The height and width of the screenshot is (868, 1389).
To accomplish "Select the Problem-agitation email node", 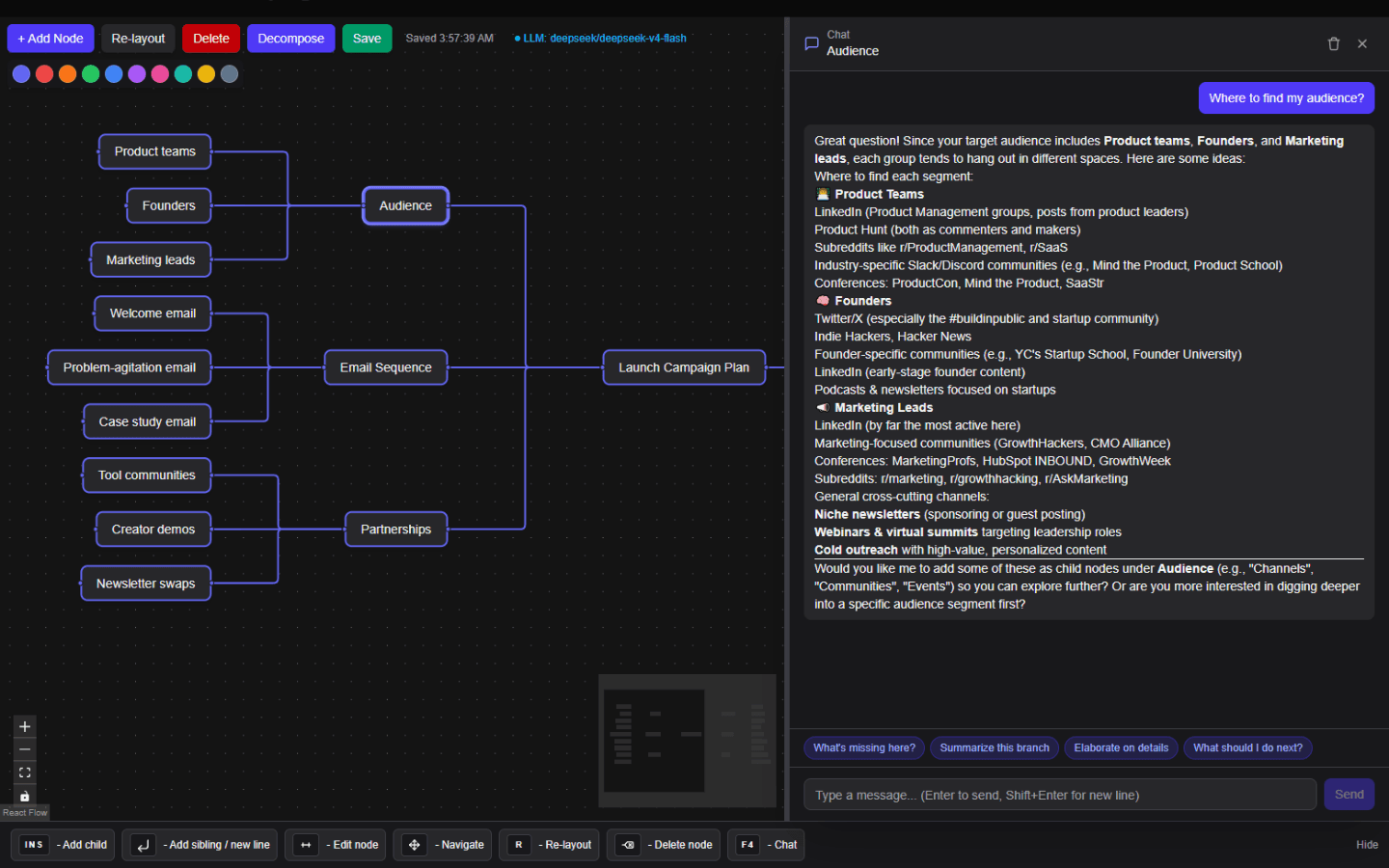I will (x=129, y=367).
